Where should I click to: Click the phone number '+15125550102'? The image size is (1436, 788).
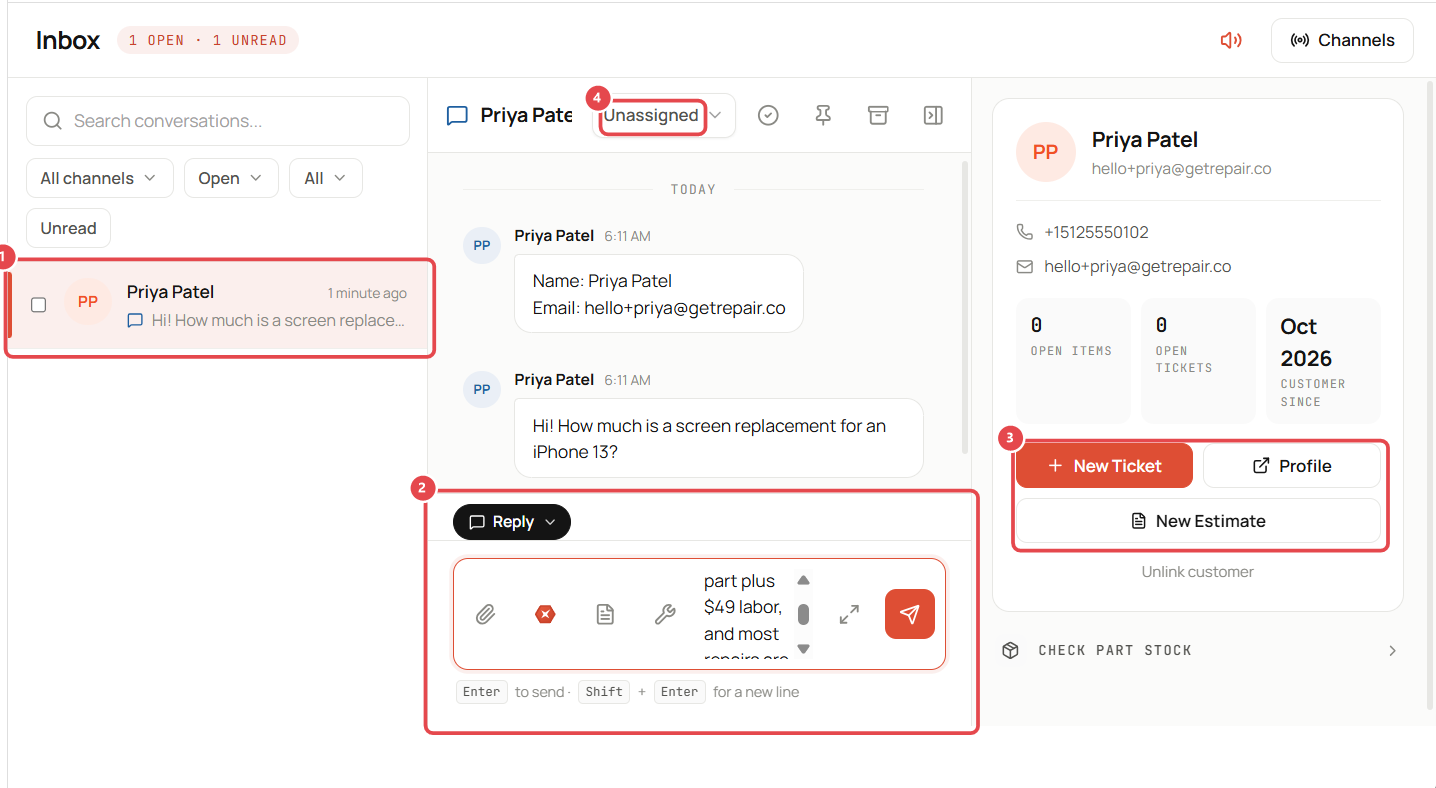pyautogui.click(x=1096, y=232)
